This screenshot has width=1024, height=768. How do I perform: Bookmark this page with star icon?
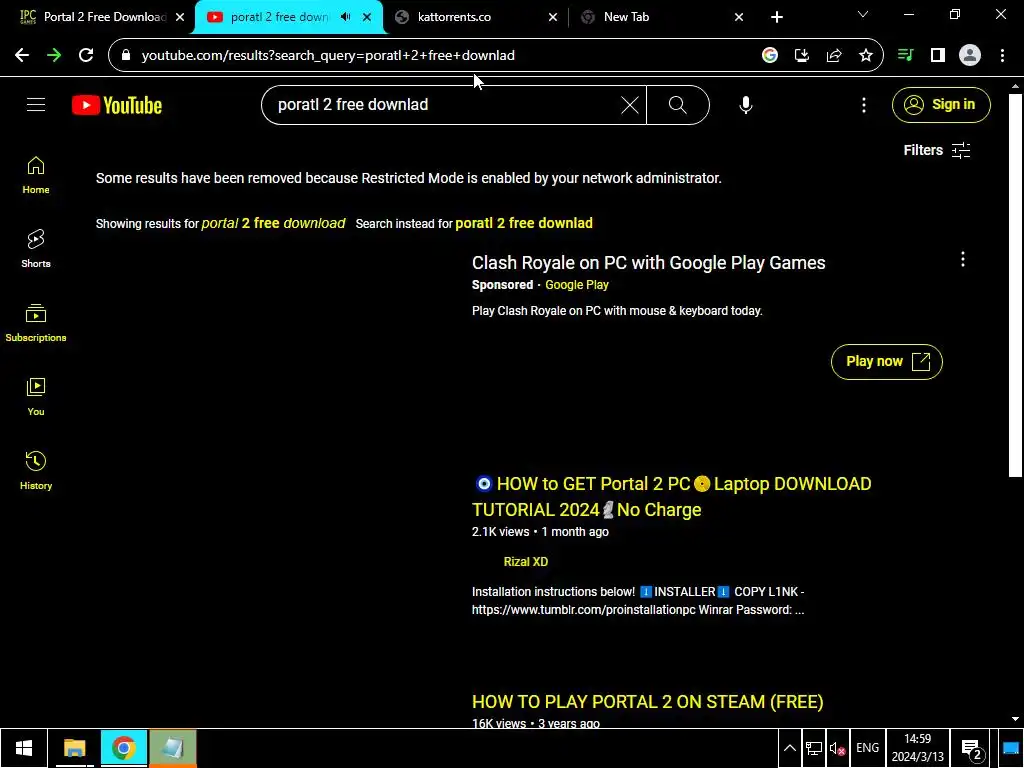coord(866,56)
